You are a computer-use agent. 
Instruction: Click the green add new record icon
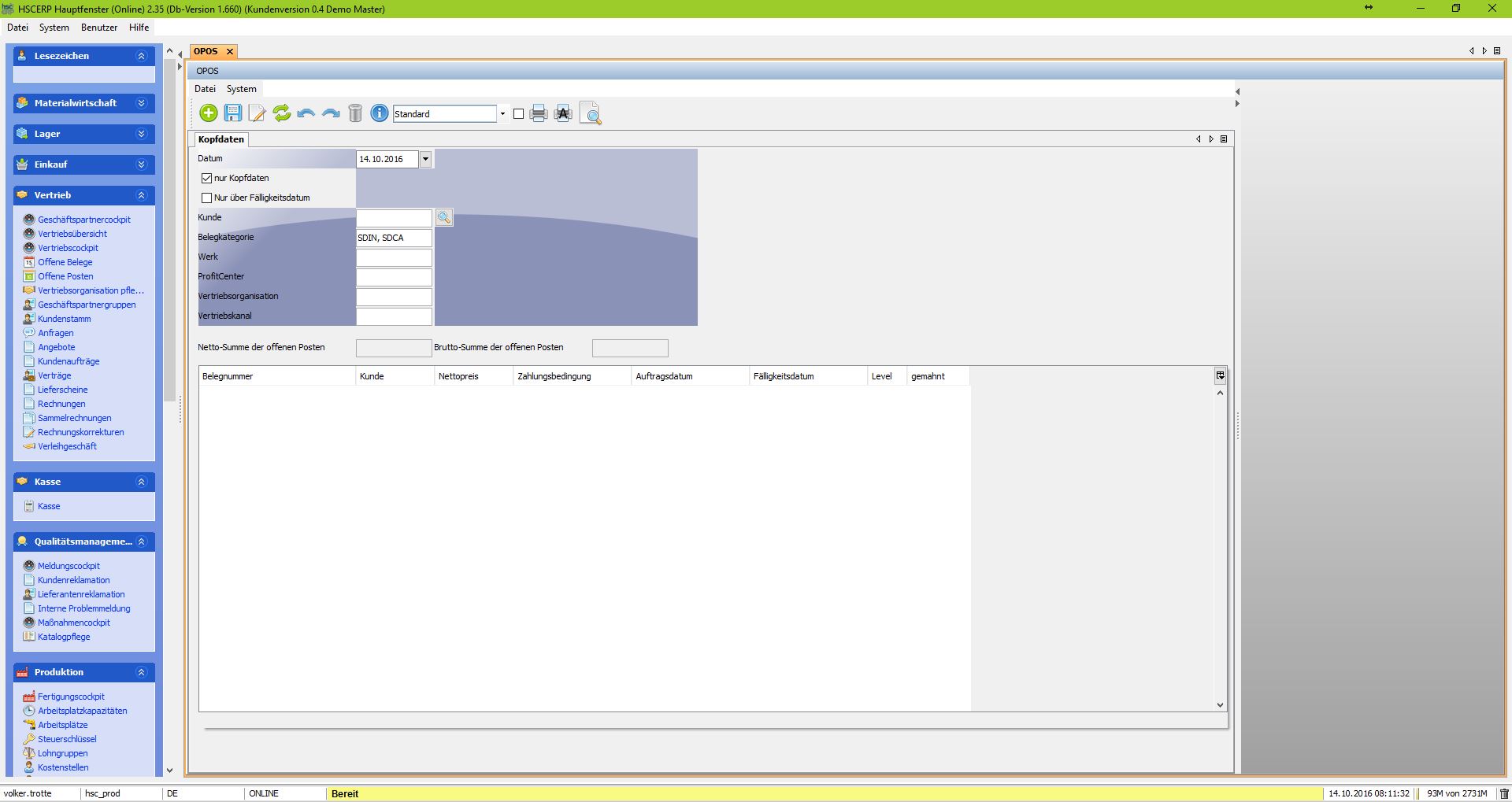pyautogui.click(x=209, y=113)
